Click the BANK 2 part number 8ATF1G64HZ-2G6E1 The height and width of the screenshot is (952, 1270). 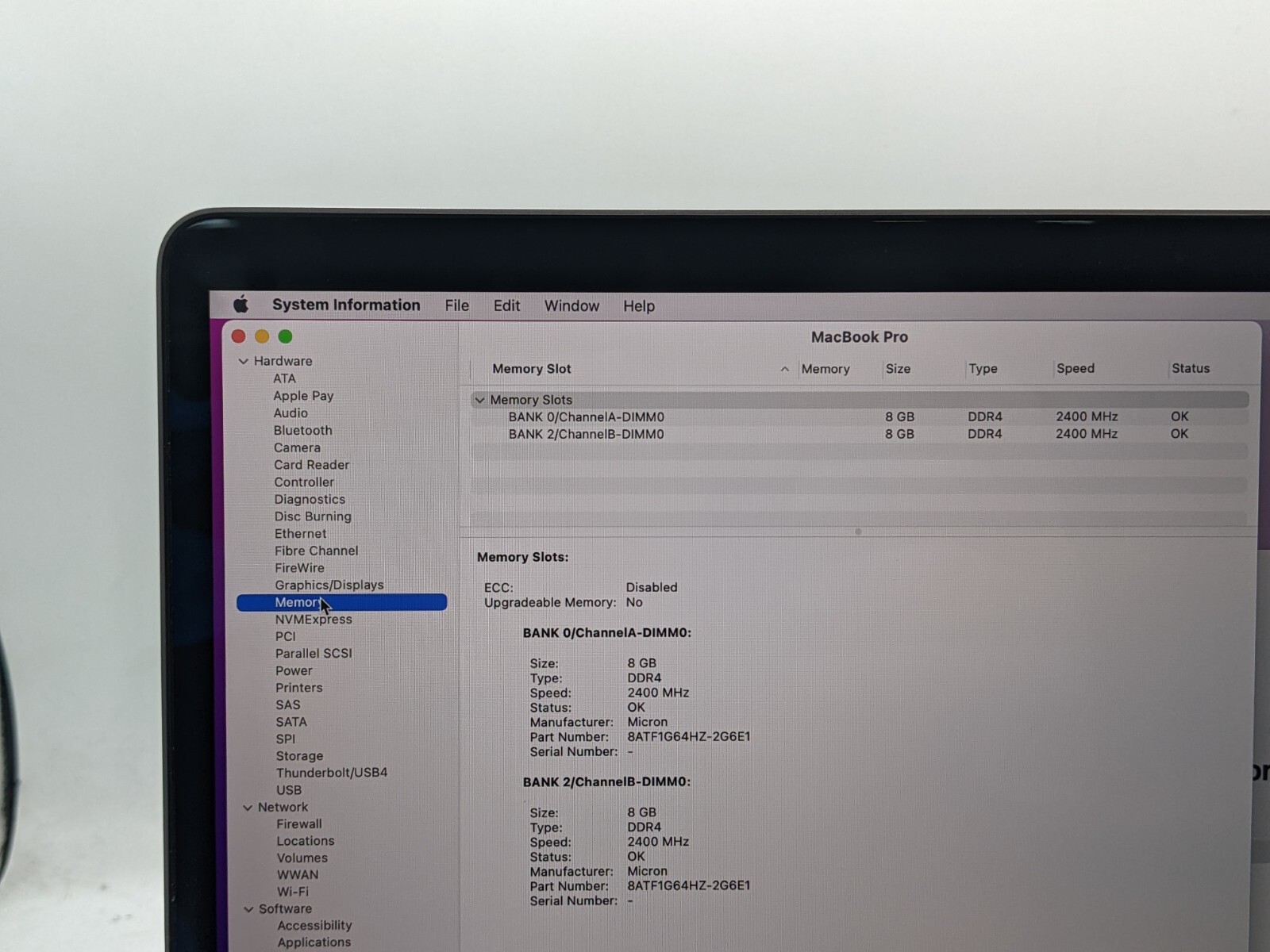(688, 886)
